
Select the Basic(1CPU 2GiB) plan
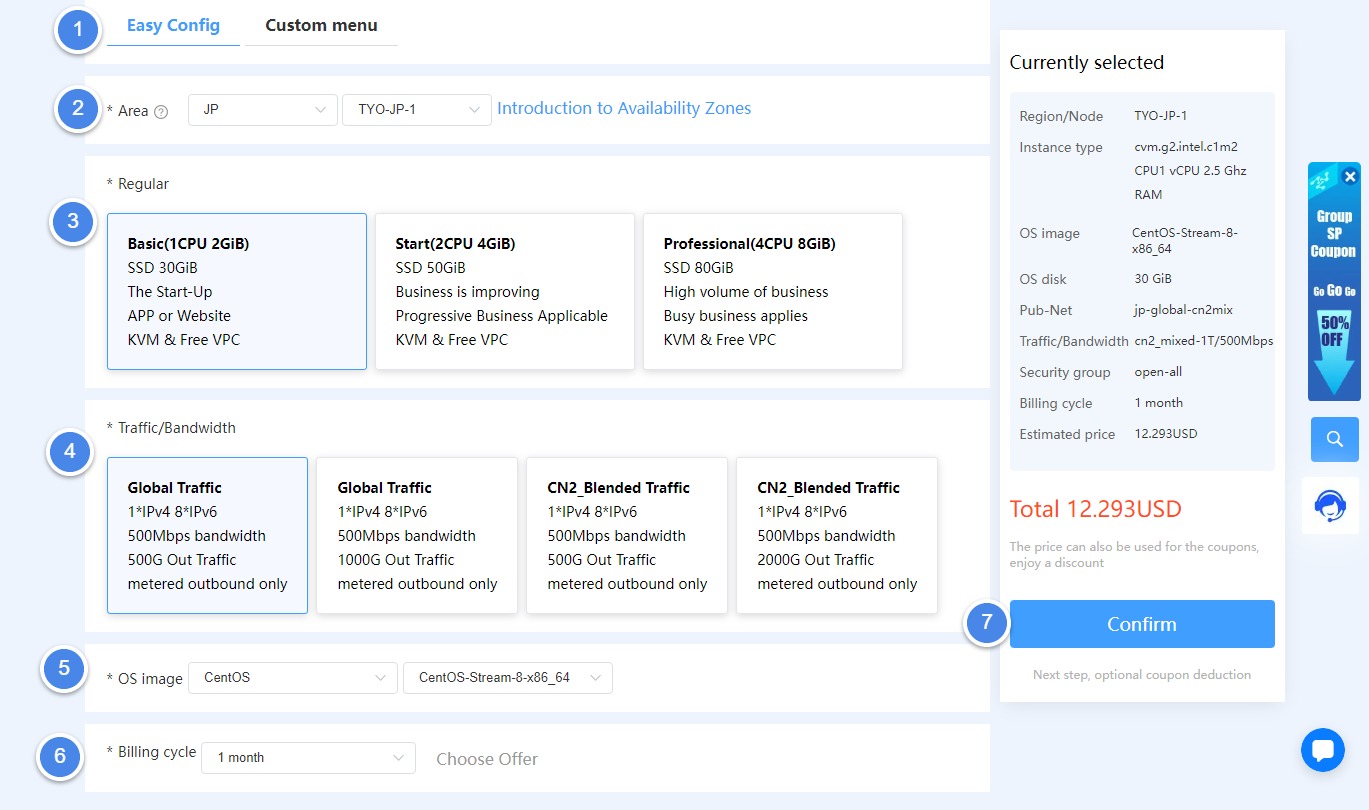coord(237,291)
